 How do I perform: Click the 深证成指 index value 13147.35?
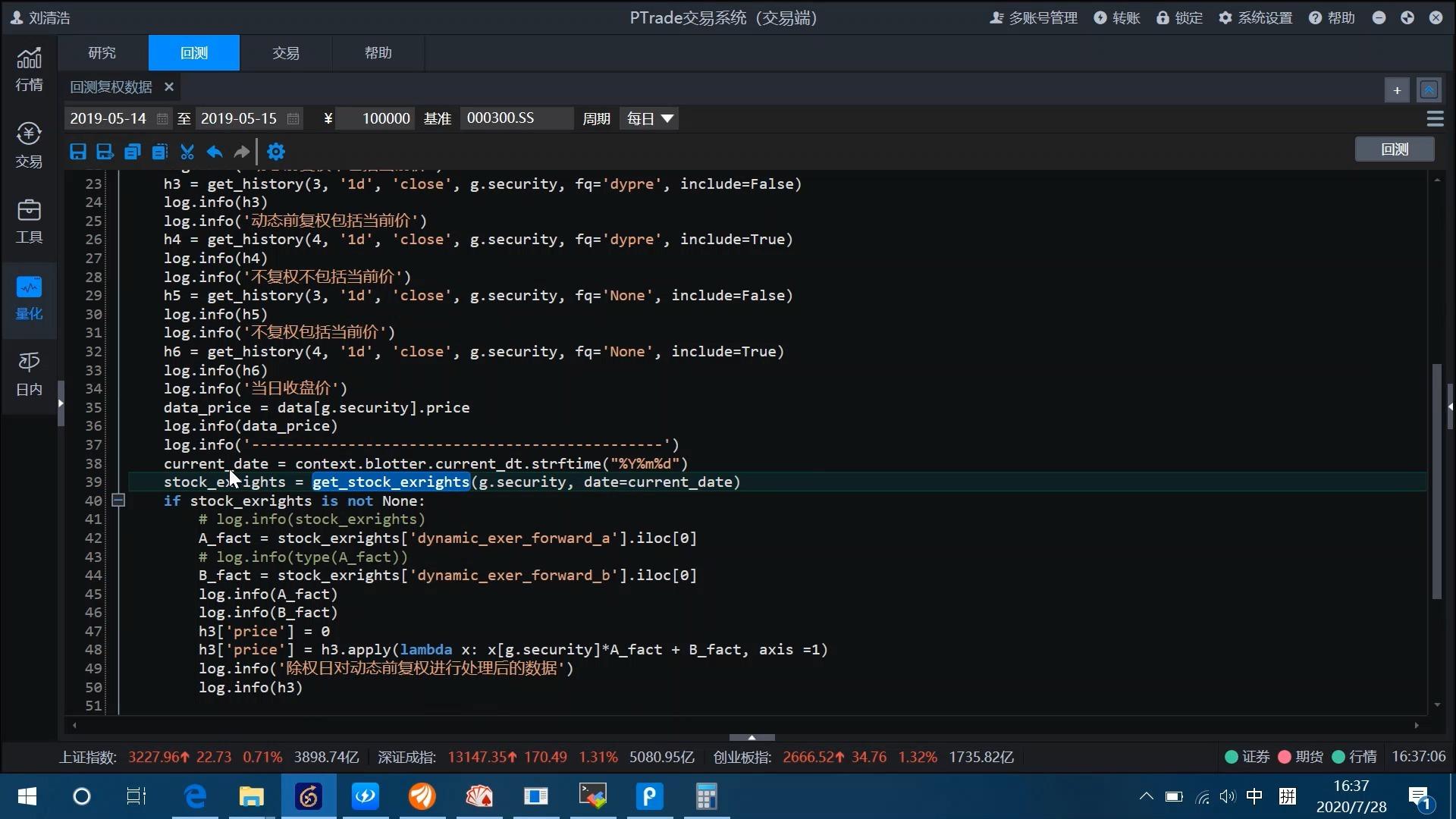pos(477,757)
